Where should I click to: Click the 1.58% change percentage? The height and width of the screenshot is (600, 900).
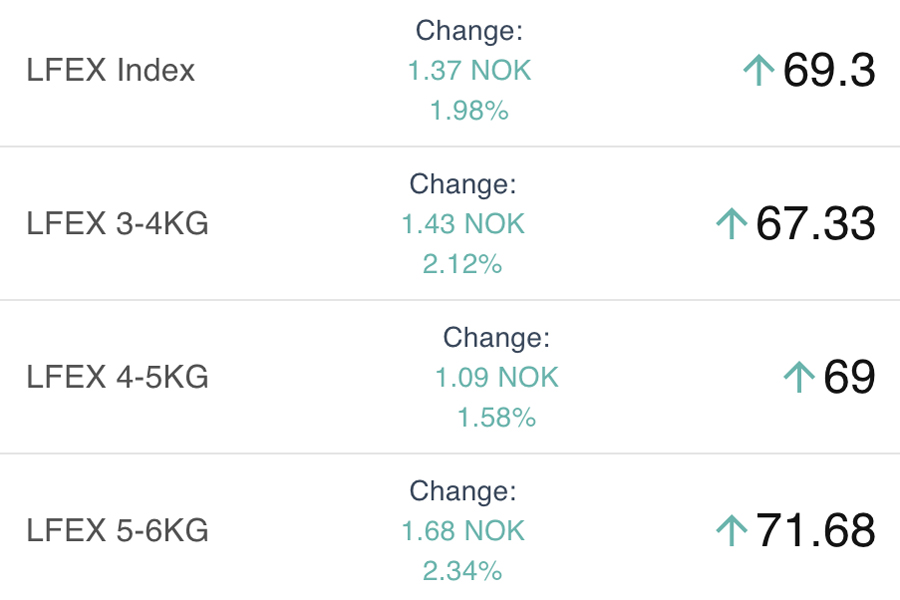[x=497, y=417]
